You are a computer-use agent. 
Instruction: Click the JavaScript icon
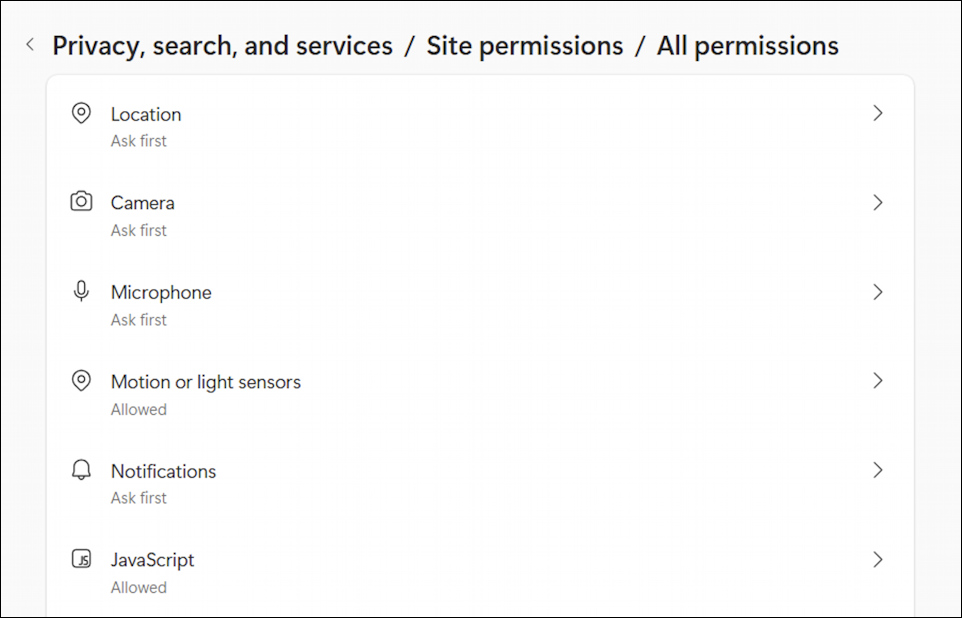coord(81,559)
